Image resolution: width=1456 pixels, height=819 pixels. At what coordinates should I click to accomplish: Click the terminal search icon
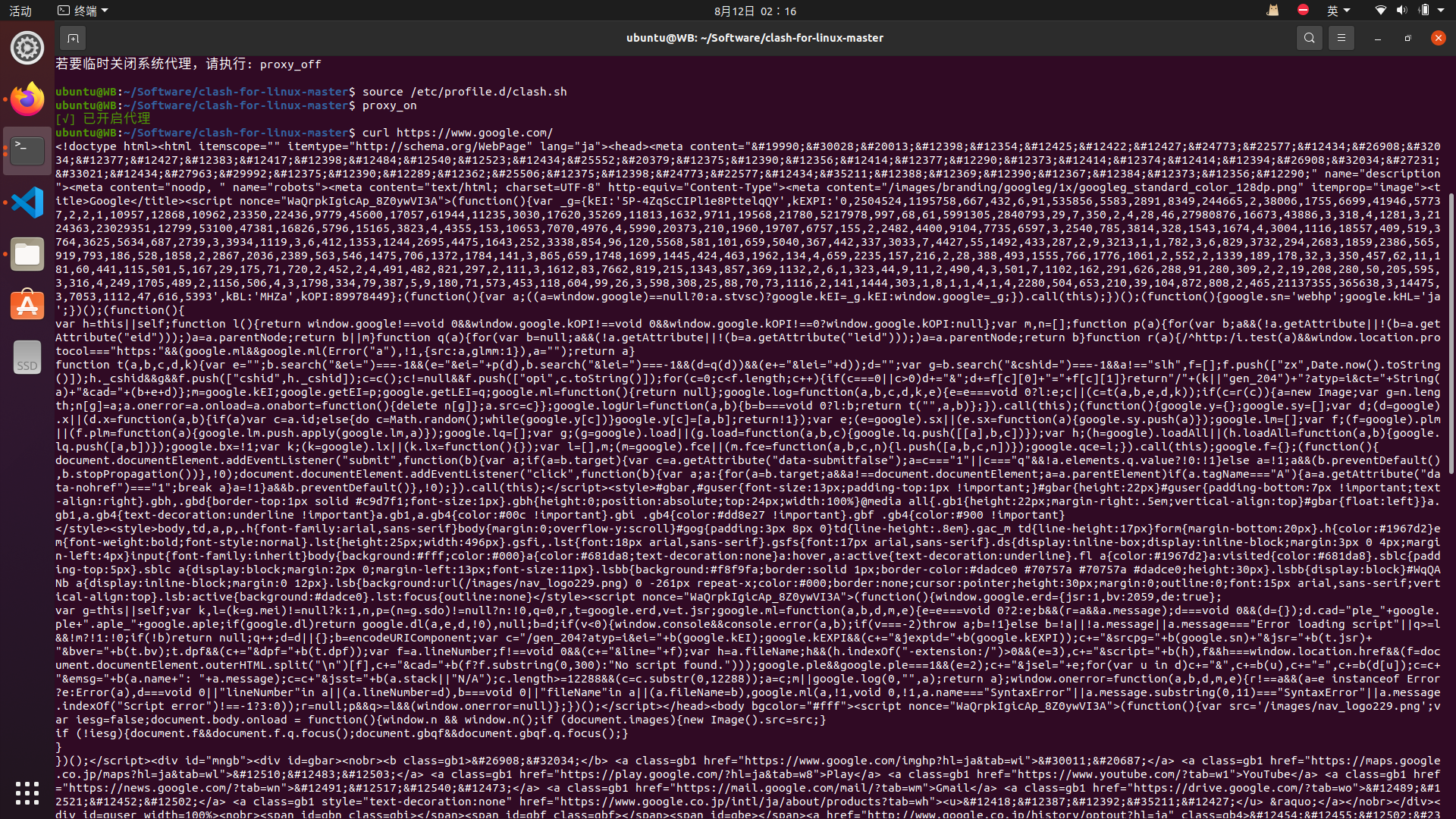click(1309, 38)
